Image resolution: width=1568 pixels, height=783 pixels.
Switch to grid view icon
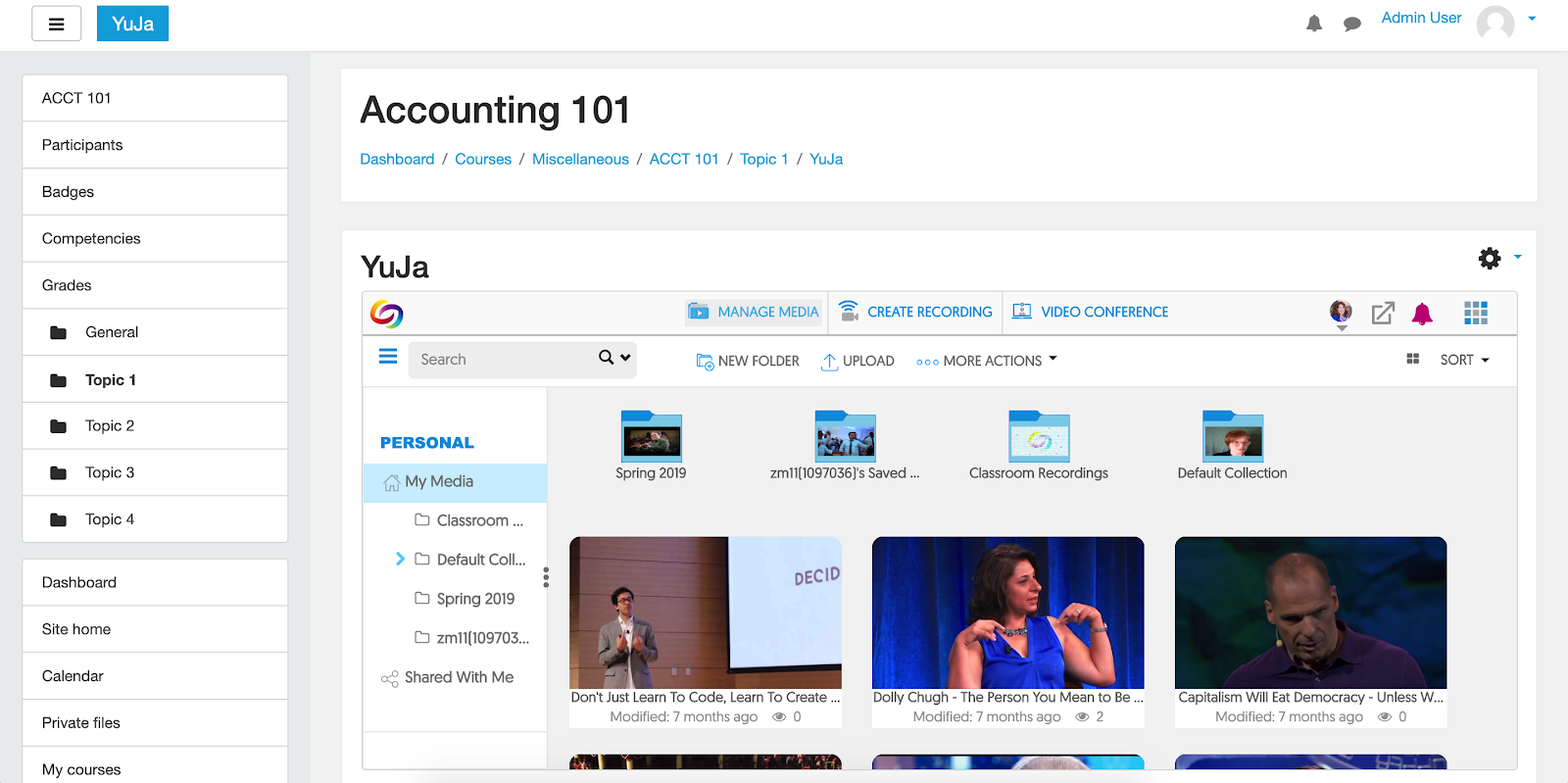pyautogui.click(x=1413, y=360)
